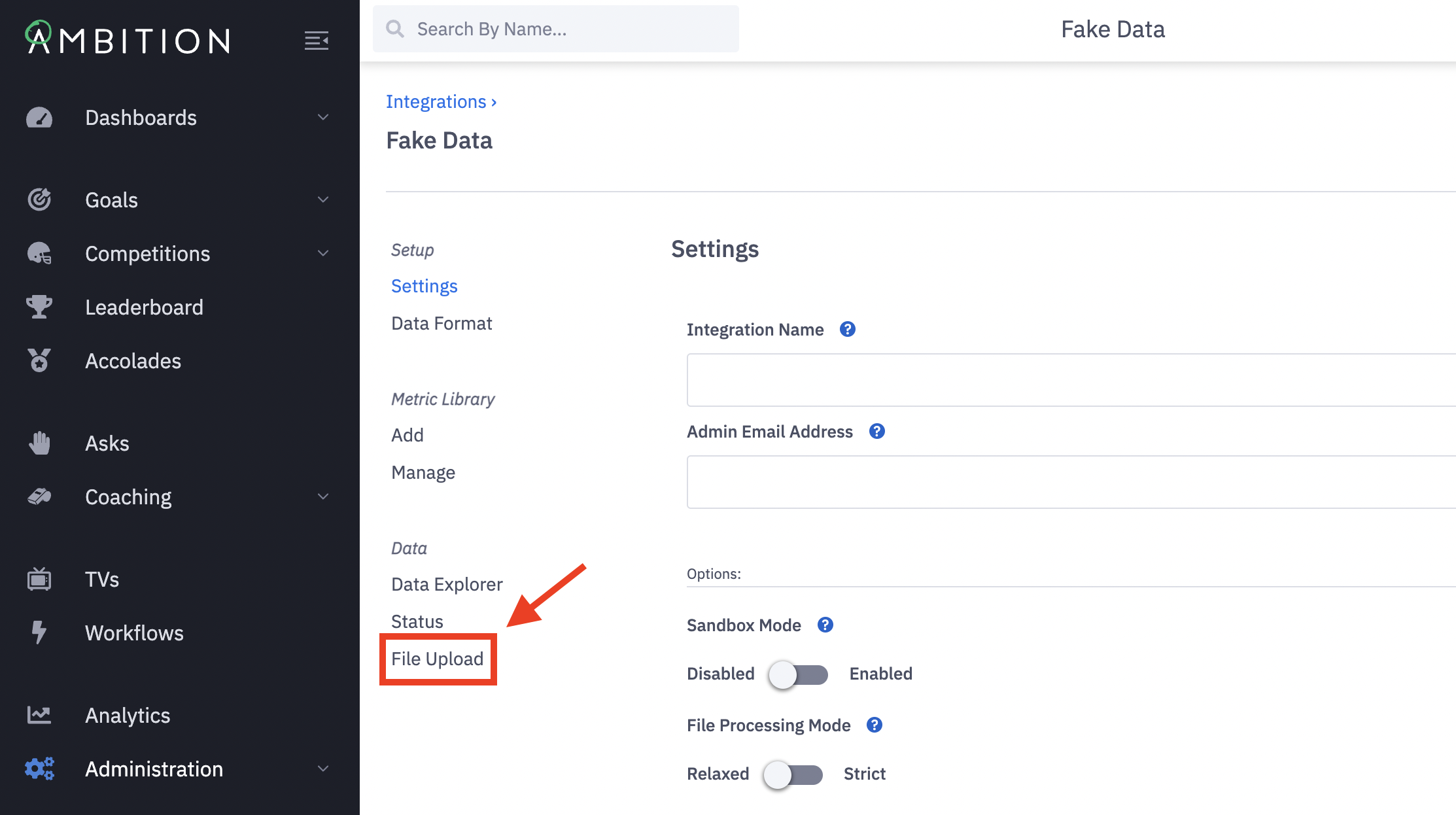Expand the Administration menu chevron
The height and width of the screenshot is (815, 1456).
click(323, 769)
